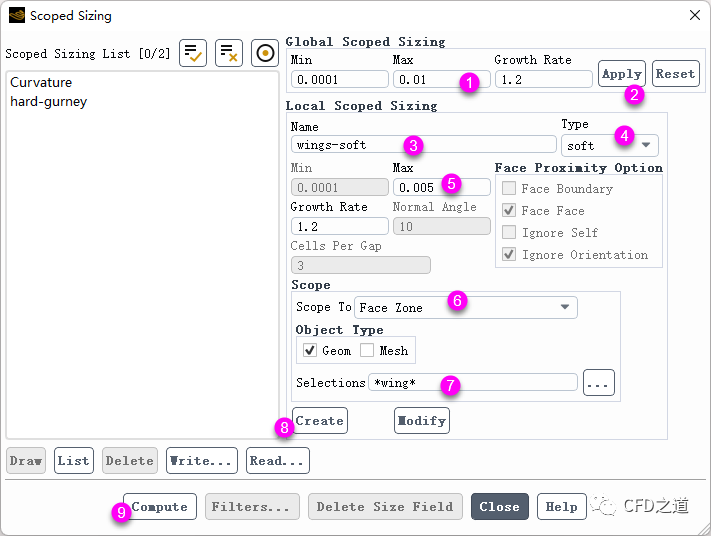
Task: Click the Delete Size Field button
Action: 385,506
